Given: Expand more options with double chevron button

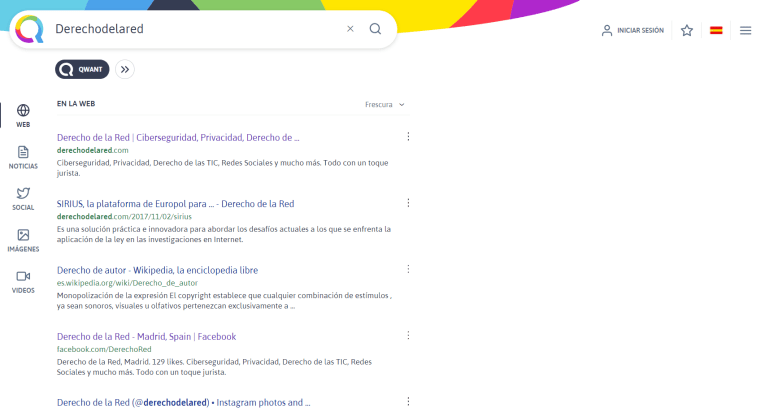Looking at the screenshot, I should point(125,70).
